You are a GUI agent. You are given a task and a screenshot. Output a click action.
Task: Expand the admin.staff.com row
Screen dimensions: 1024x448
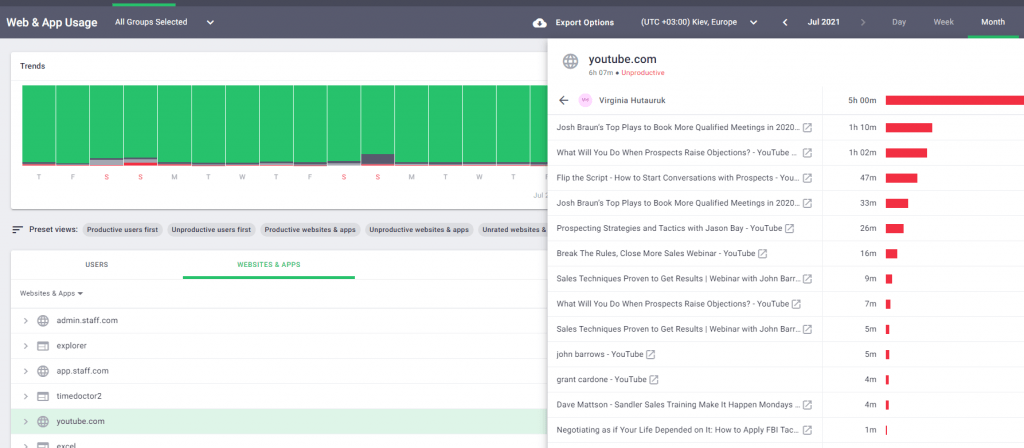(x=25, y=321)
